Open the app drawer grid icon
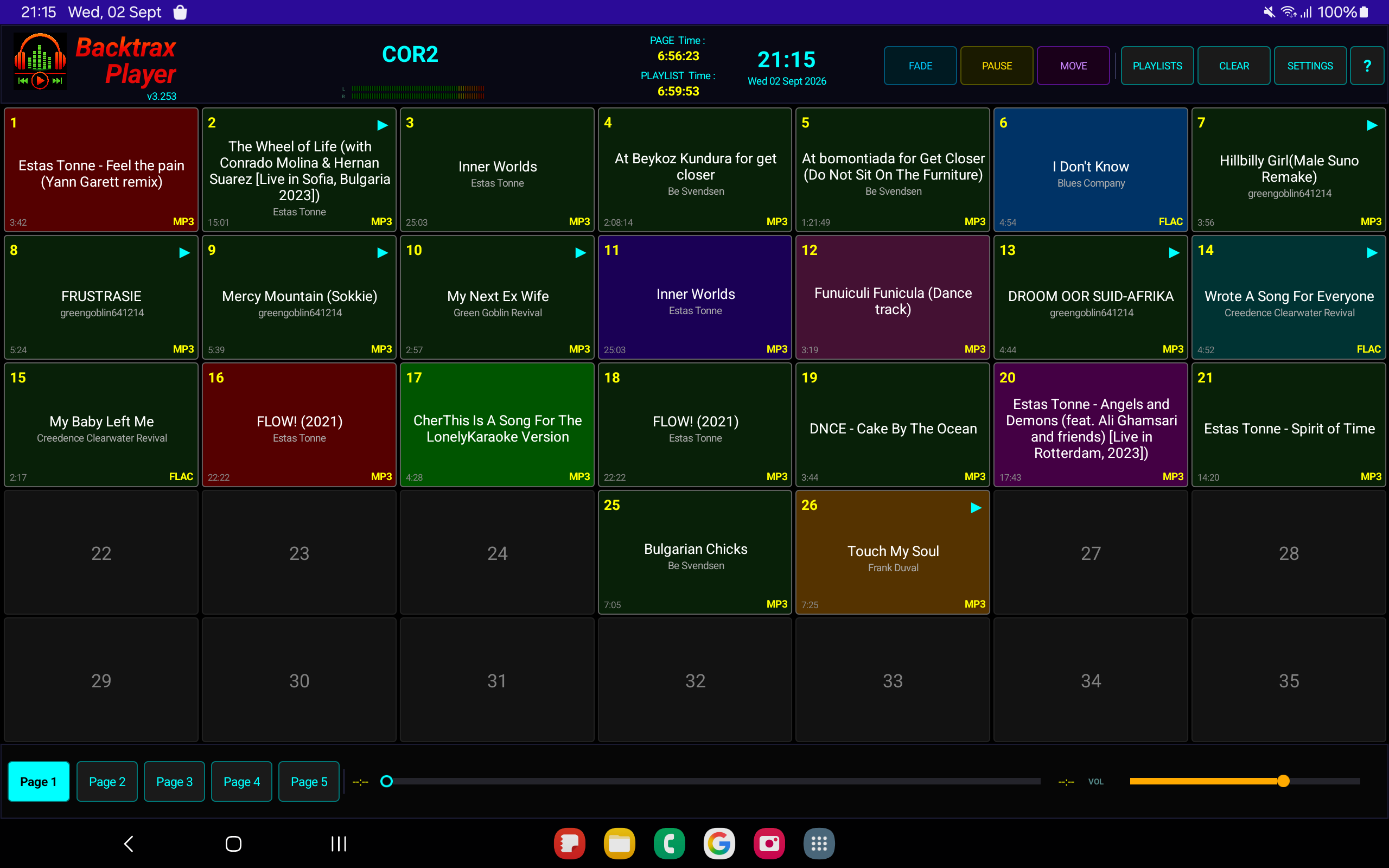This screenshot has width=1389, height=868. [819, 843]
